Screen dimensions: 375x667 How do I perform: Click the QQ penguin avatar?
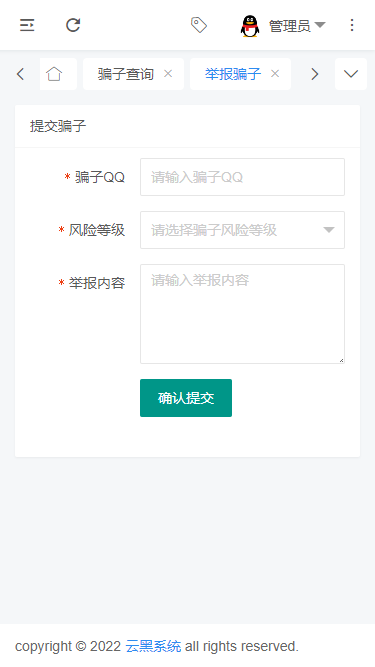[x=250, y=26]
